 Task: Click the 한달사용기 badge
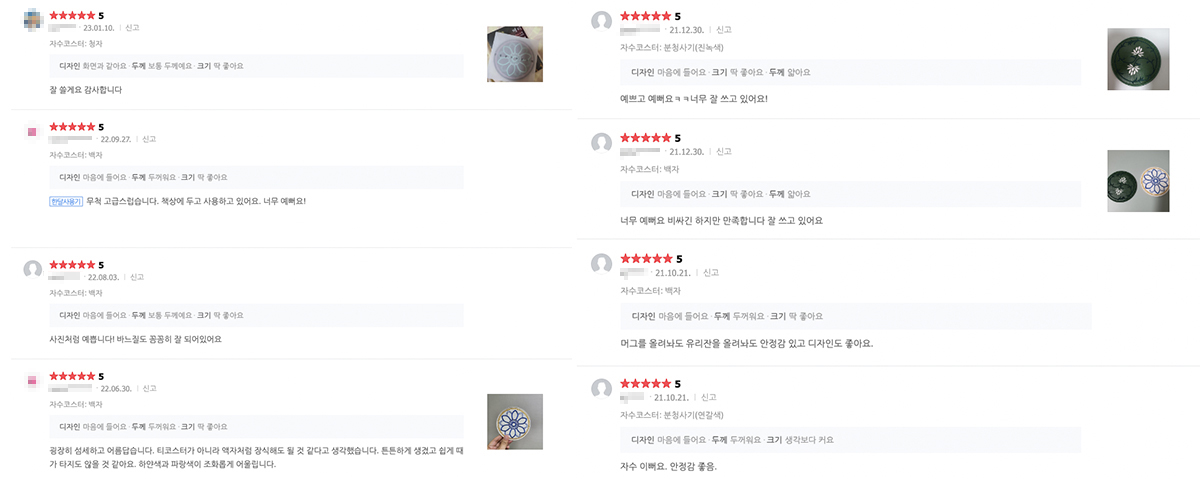point(64,201)
